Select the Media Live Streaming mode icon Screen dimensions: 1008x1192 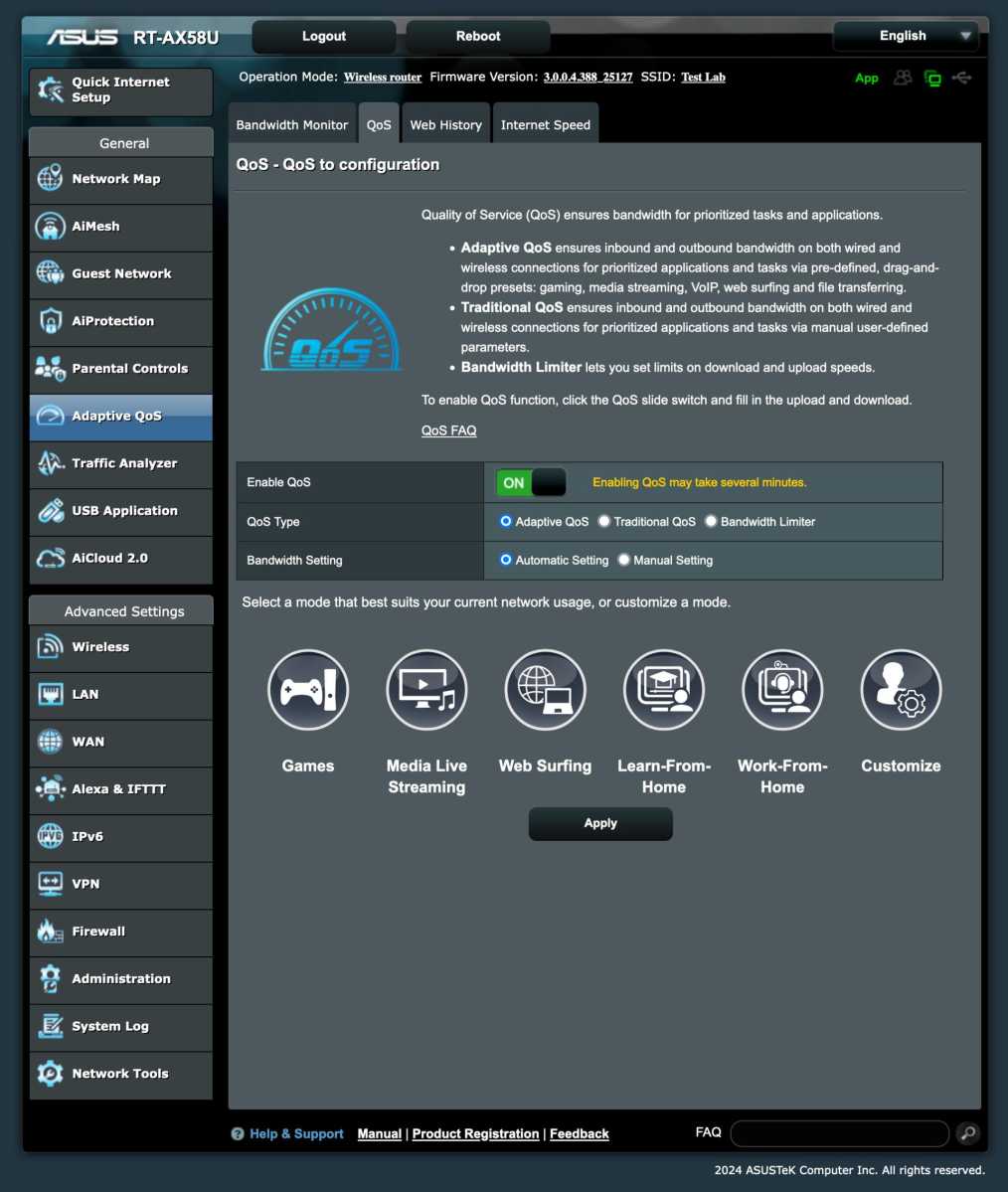426,690
